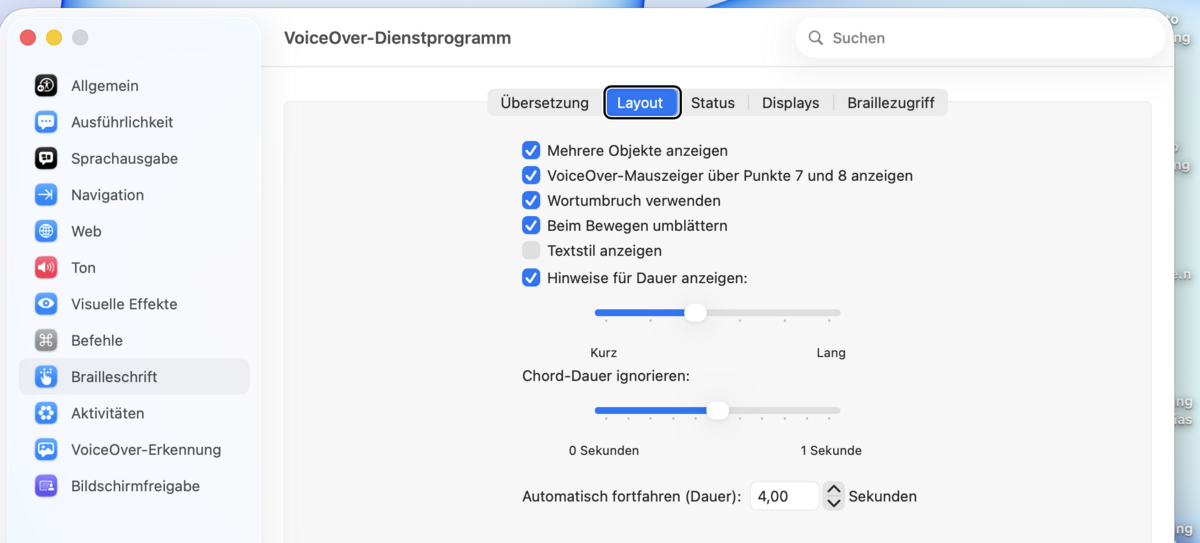Click the Sprachausgabe sidebar icon
The width and height of the screenshot is (1200, 543).
point(46,158)
